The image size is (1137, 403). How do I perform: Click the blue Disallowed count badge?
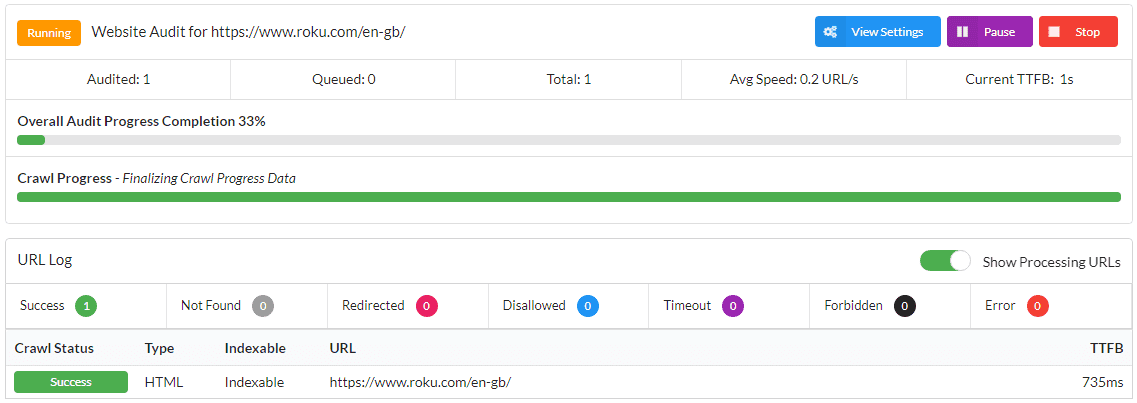click(588, 306)
